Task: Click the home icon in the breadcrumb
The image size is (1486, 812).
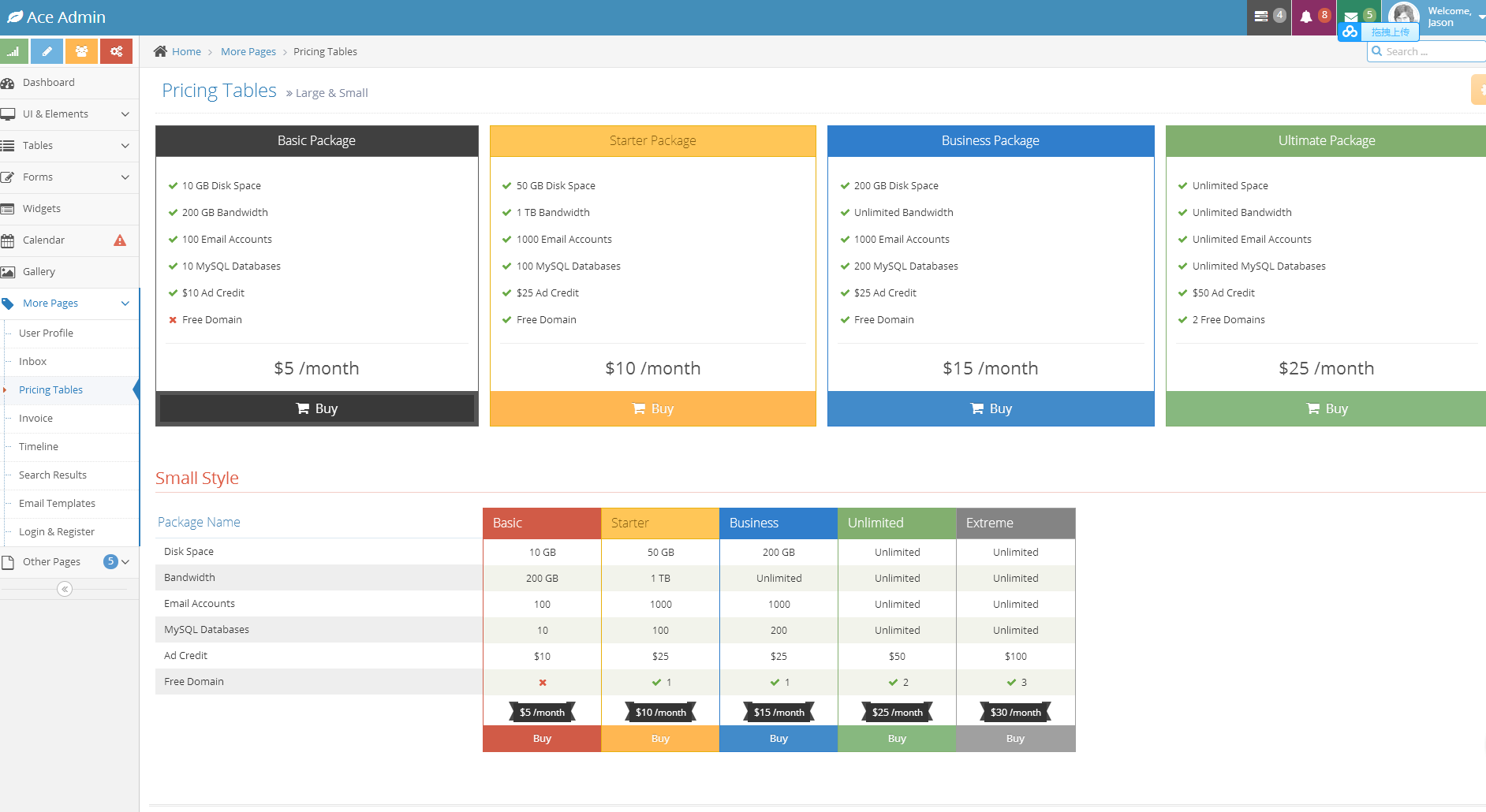Action: (x=160, y=51)
